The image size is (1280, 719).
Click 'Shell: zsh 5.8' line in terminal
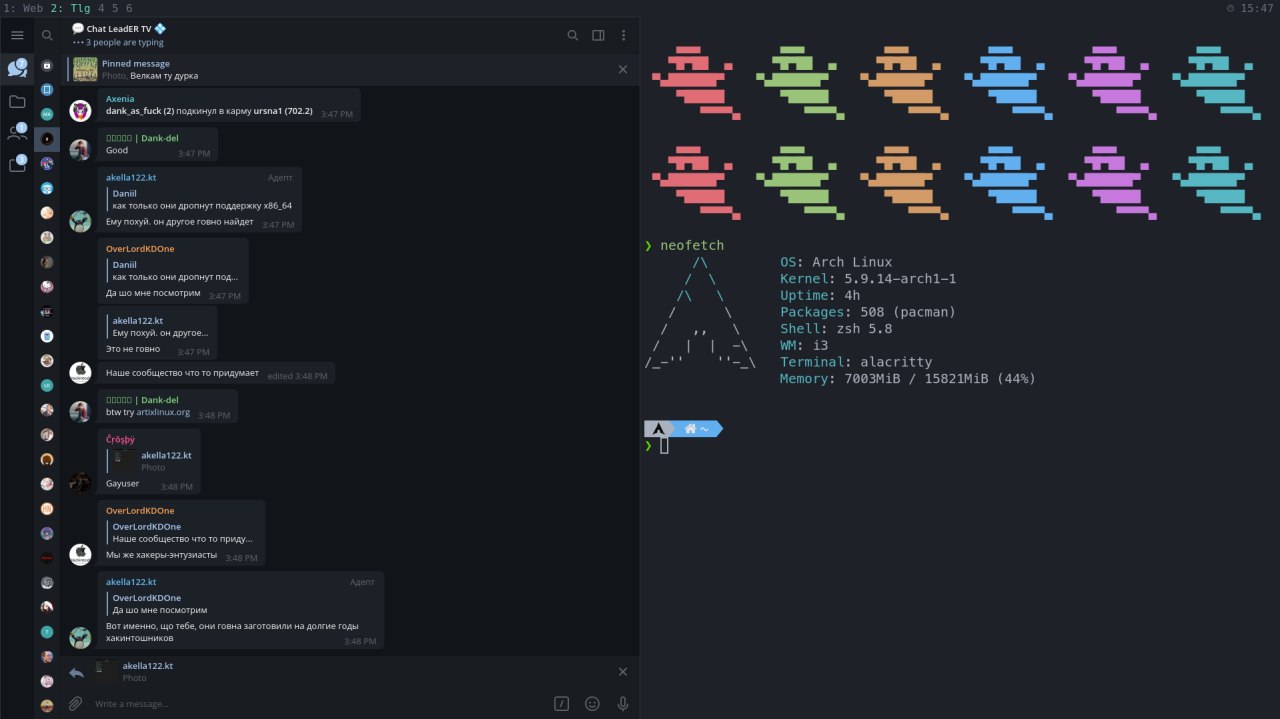point(836,328)
